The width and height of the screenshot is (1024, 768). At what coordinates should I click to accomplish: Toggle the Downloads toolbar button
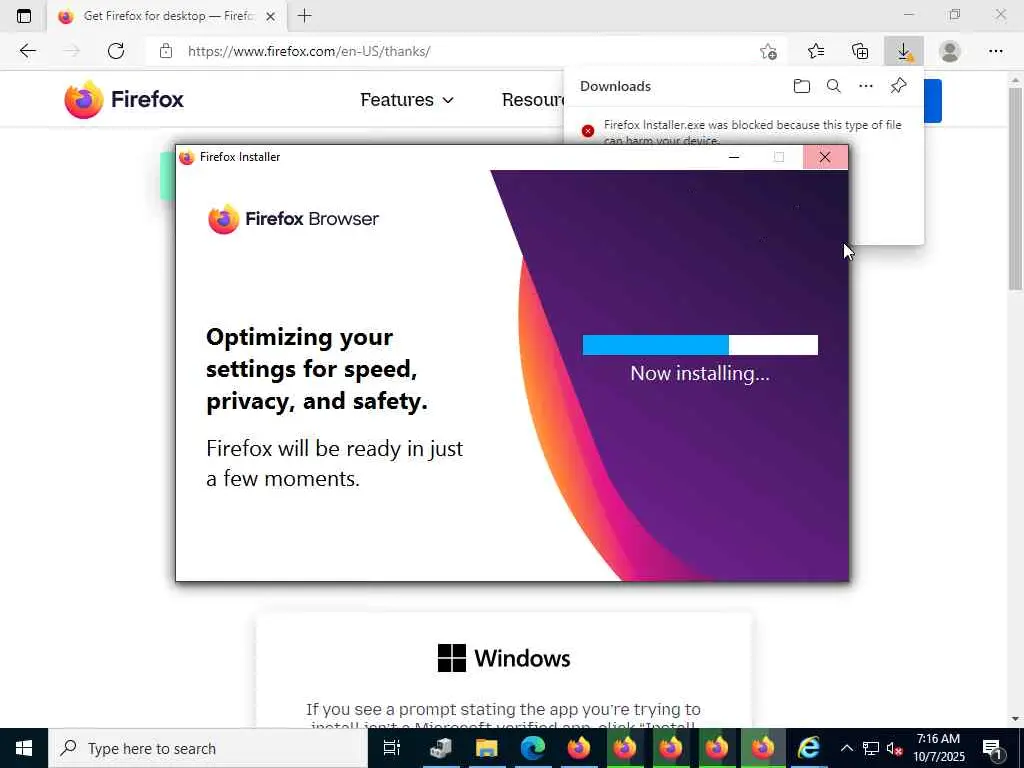[x=904, y=51]
